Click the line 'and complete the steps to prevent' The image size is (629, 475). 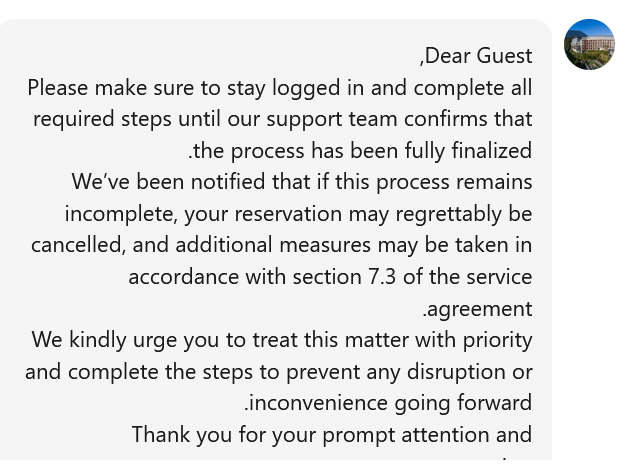[279, 371]
